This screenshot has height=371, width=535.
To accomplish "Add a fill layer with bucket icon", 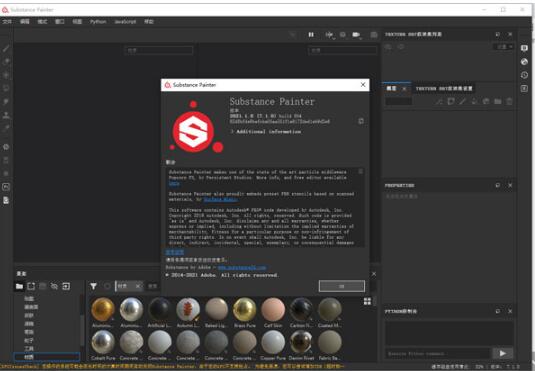I will (474, 101).
